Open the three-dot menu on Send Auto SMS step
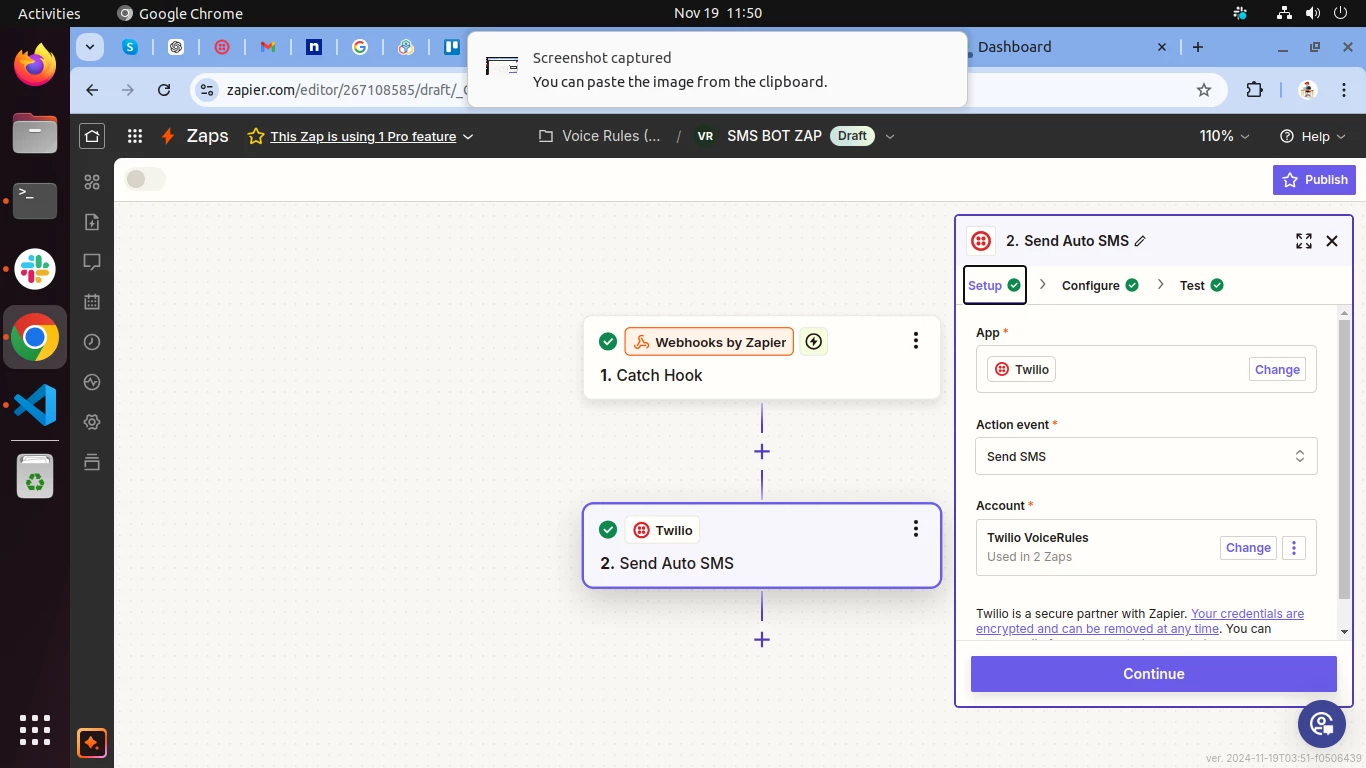 [x=915, y=529]
